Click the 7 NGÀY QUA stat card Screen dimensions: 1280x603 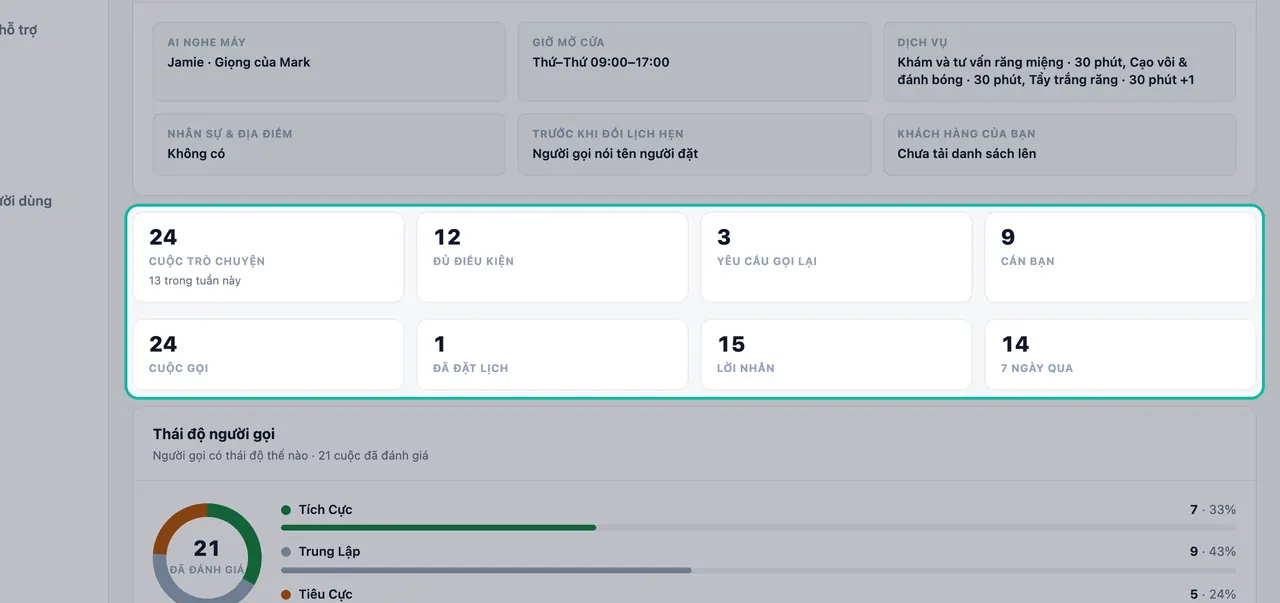click(1120, 354)
